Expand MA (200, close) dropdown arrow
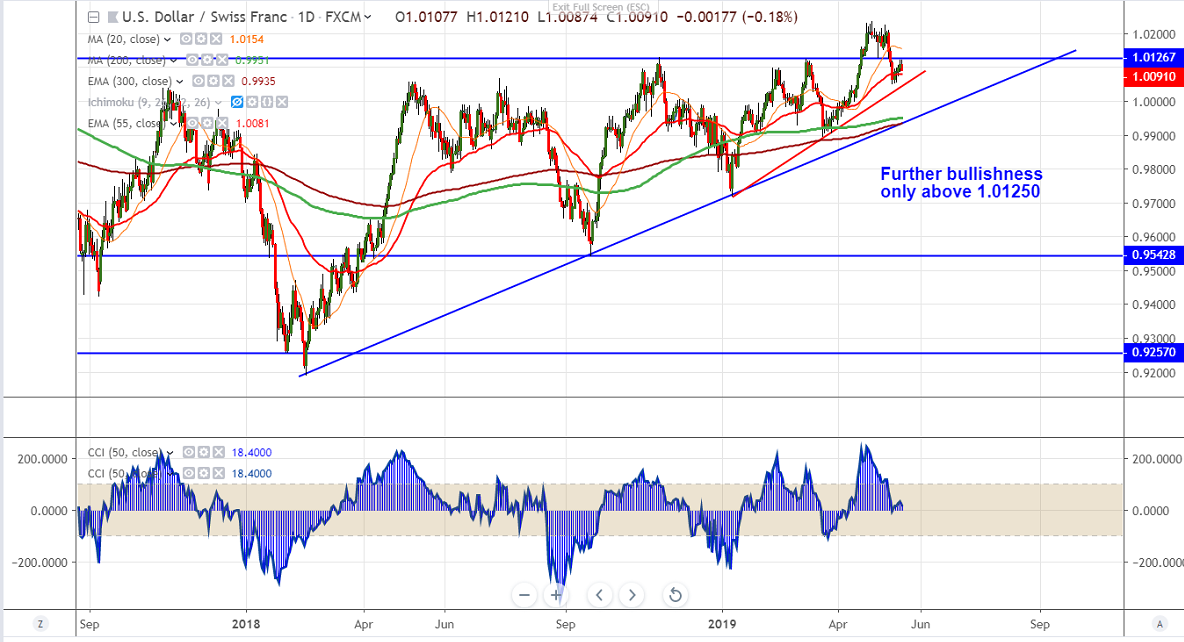Viewport: 1184px width, 642px height. pyautogui.click(x=174, y=60)
